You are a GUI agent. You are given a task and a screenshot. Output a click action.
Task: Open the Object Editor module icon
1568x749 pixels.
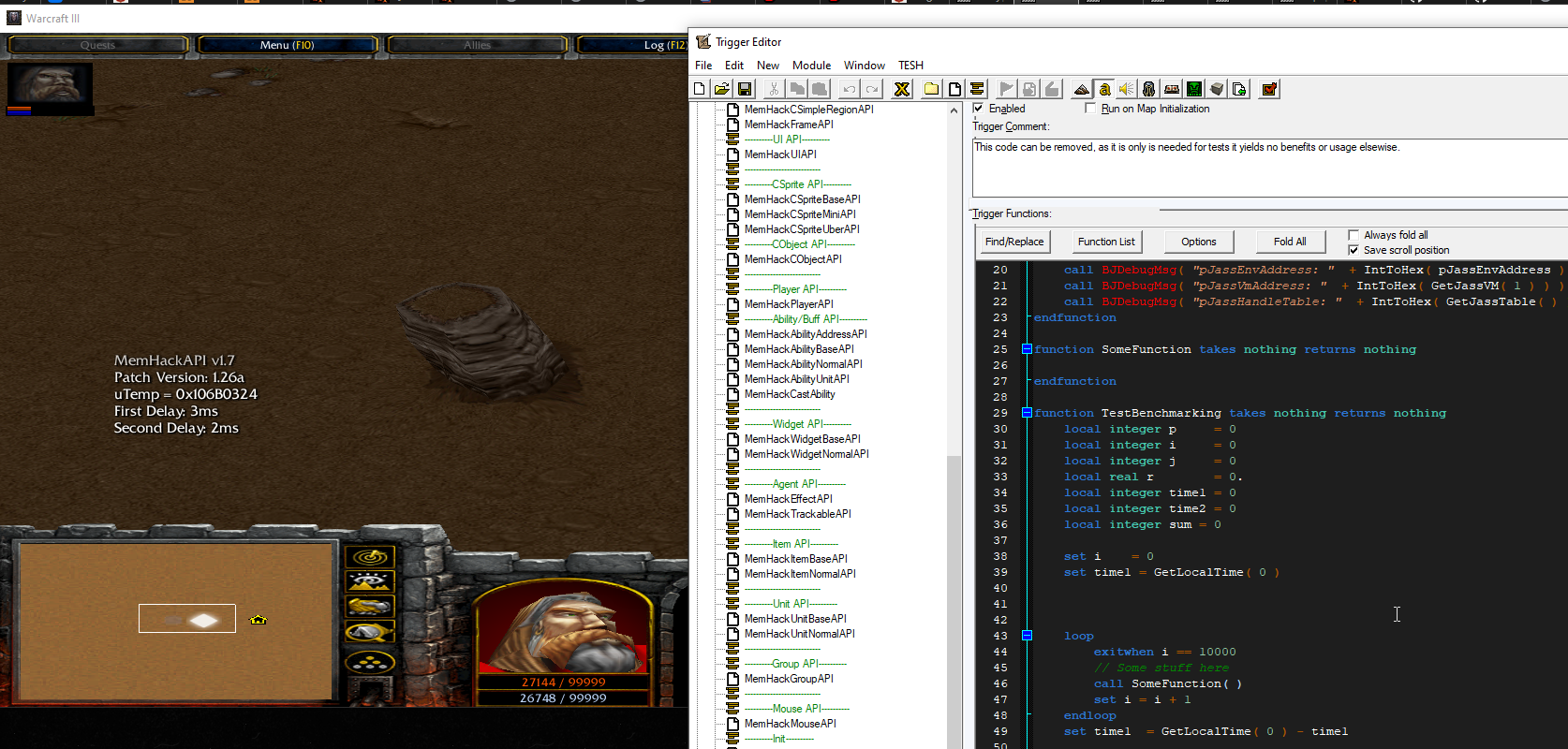pos(1149,89)
